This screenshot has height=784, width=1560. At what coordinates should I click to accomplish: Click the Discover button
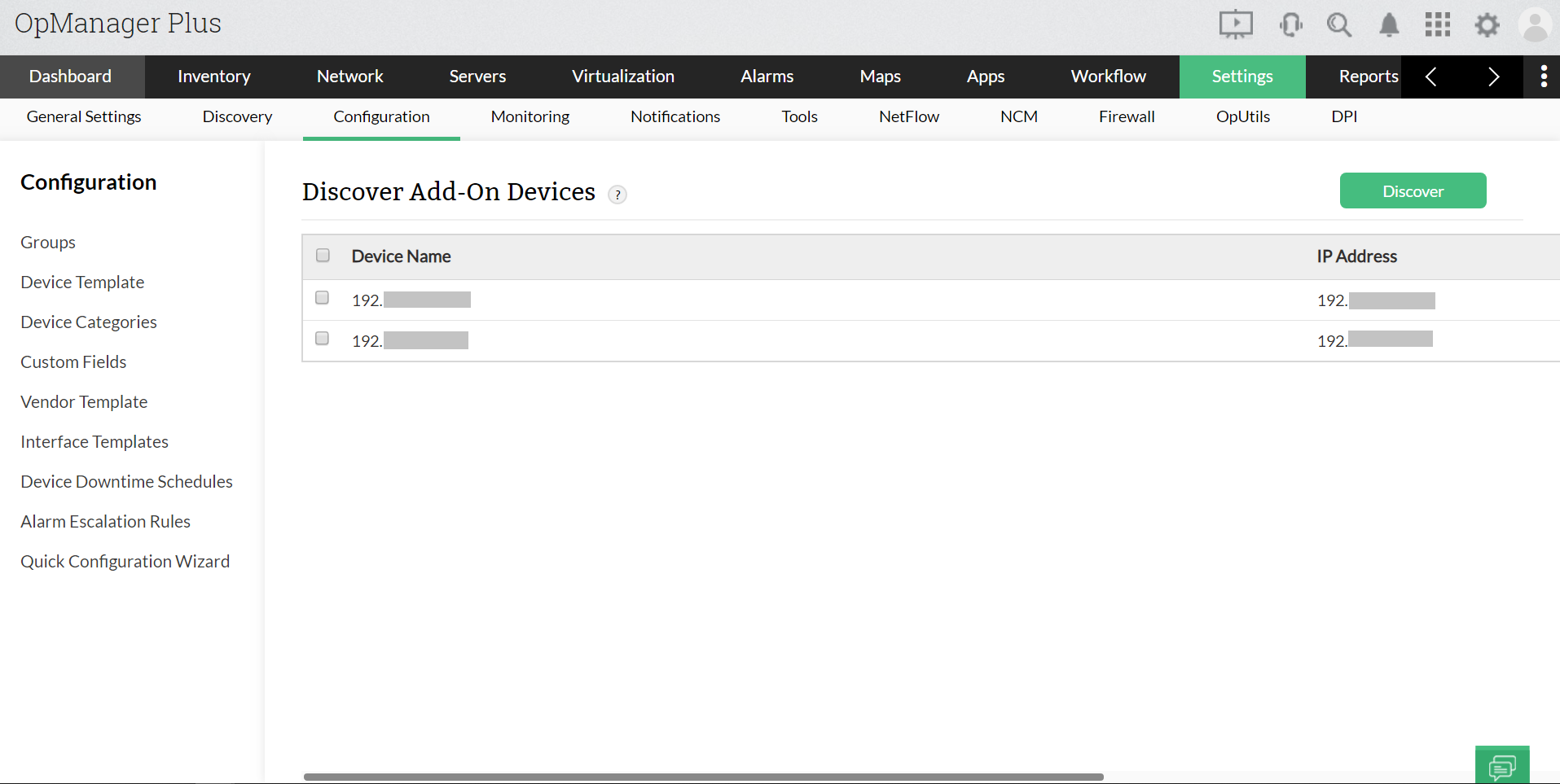1413,190
